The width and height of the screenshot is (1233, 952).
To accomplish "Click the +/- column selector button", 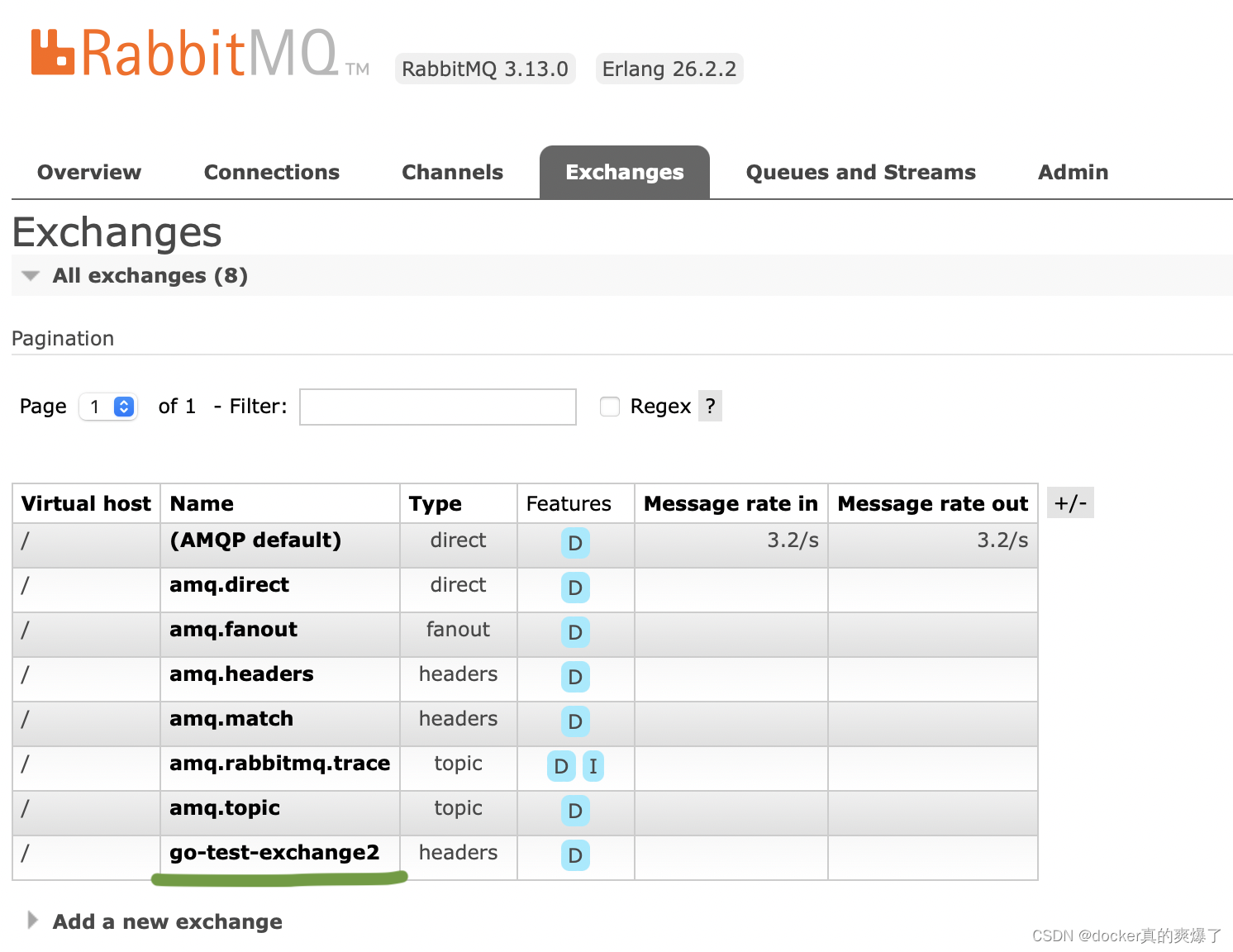I will (1070, 502).
